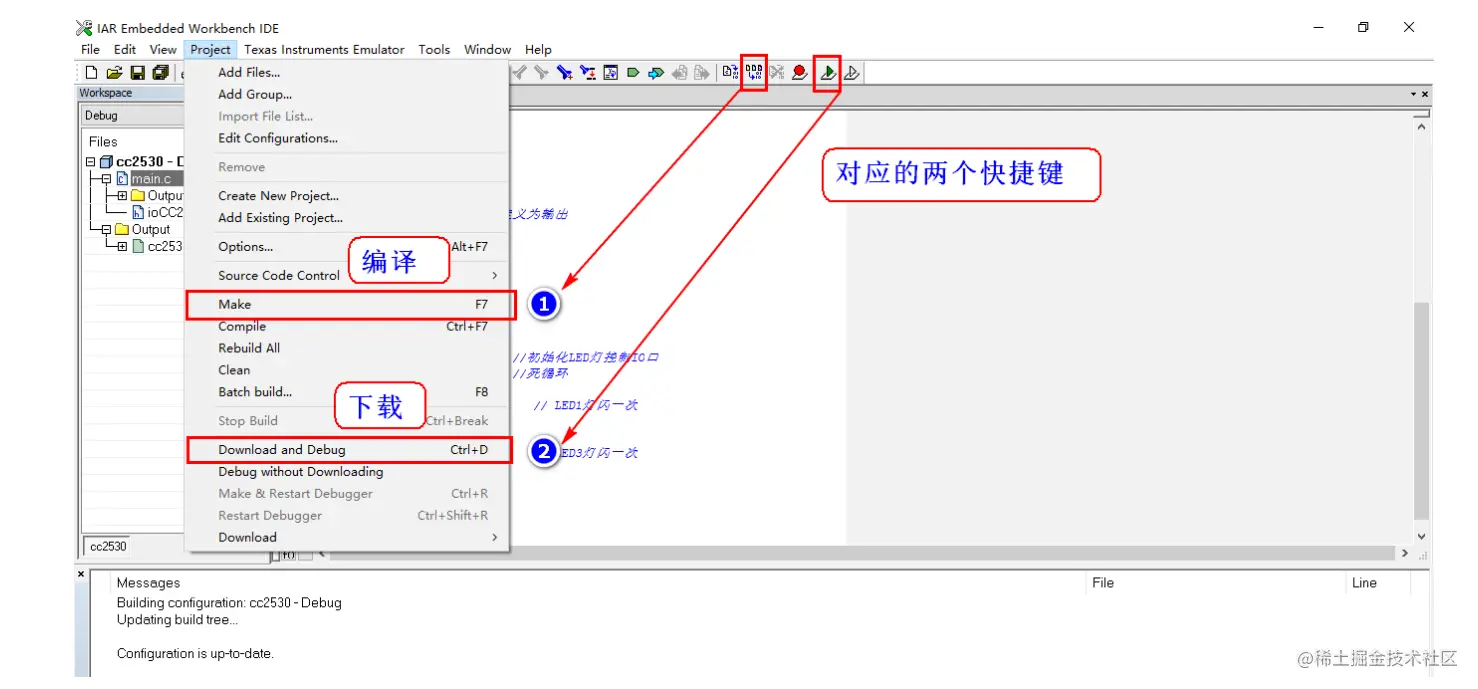Click the Open file folder icon
Viewport: 1478px width, 689px height.
click(x=114, y=72)
